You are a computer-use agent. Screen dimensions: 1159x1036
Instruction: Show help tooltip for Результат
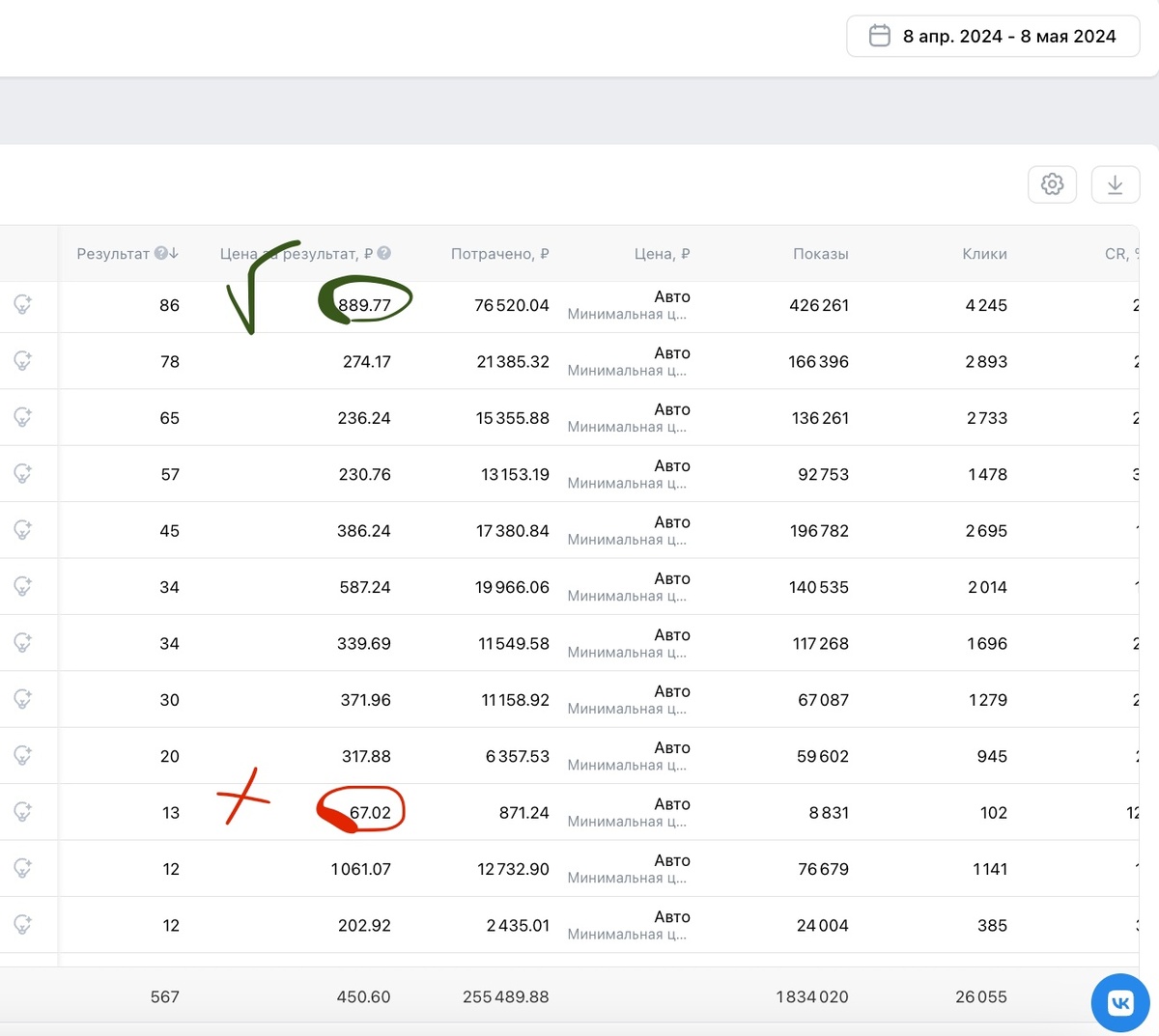(x=160, y=253)
